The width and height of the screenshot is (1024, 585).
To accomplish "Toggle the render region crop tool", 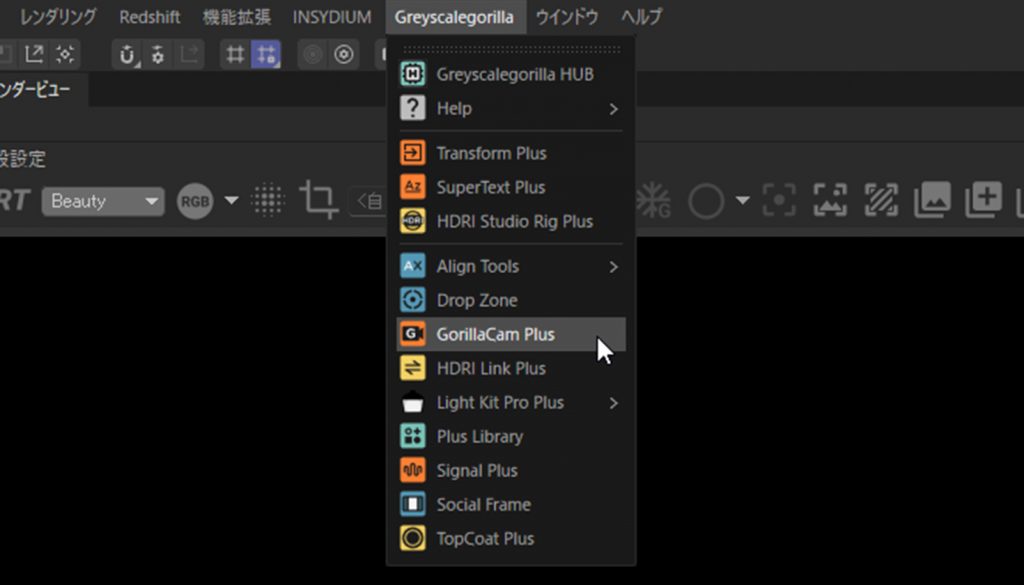I will 317,201.
